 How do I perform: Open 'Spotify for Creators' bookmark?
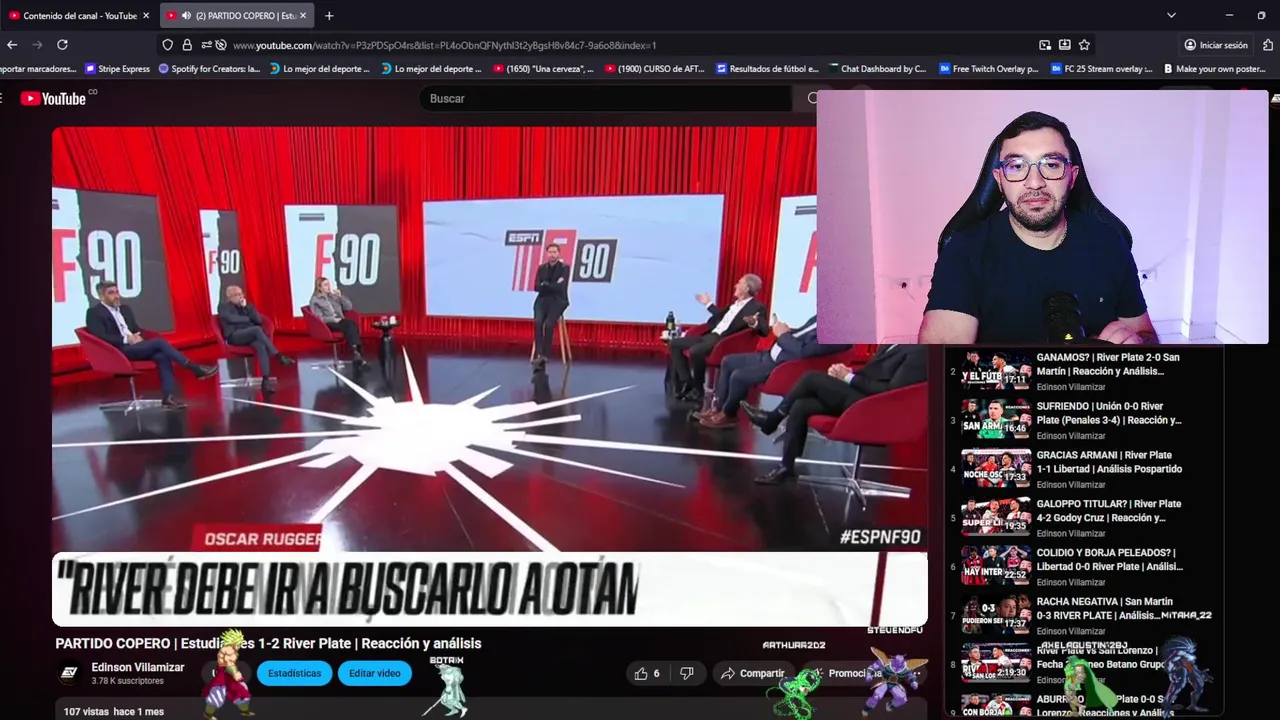pyautogui.click(x=210, y=69)
